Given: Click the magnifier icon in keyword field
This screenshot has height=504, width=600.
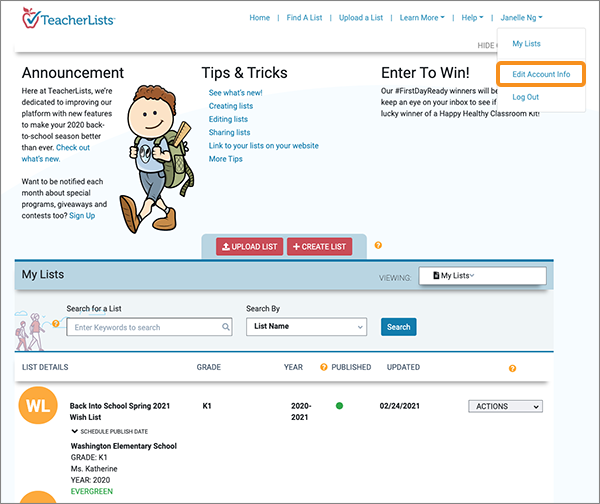Looking at the screenshot, I should [x=226, y=327].
